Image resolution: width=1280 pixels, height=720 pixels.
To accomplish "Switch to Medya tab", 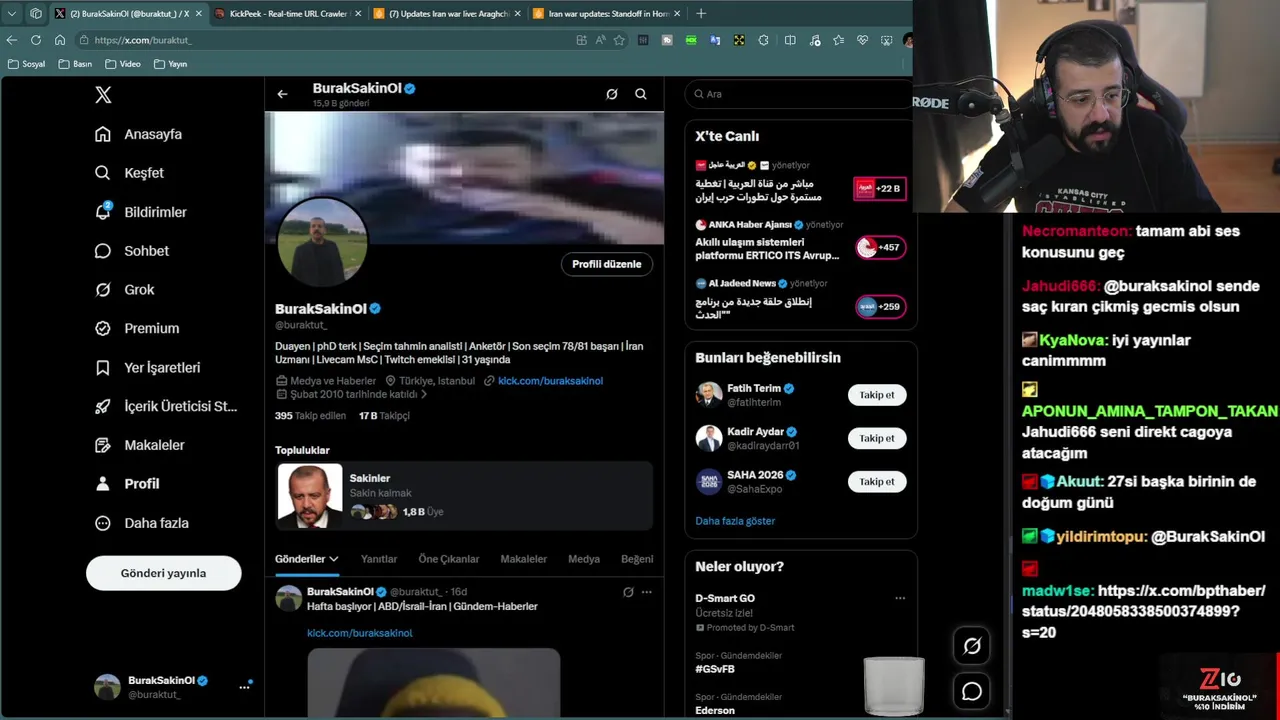I will click(x=584, y=559).
